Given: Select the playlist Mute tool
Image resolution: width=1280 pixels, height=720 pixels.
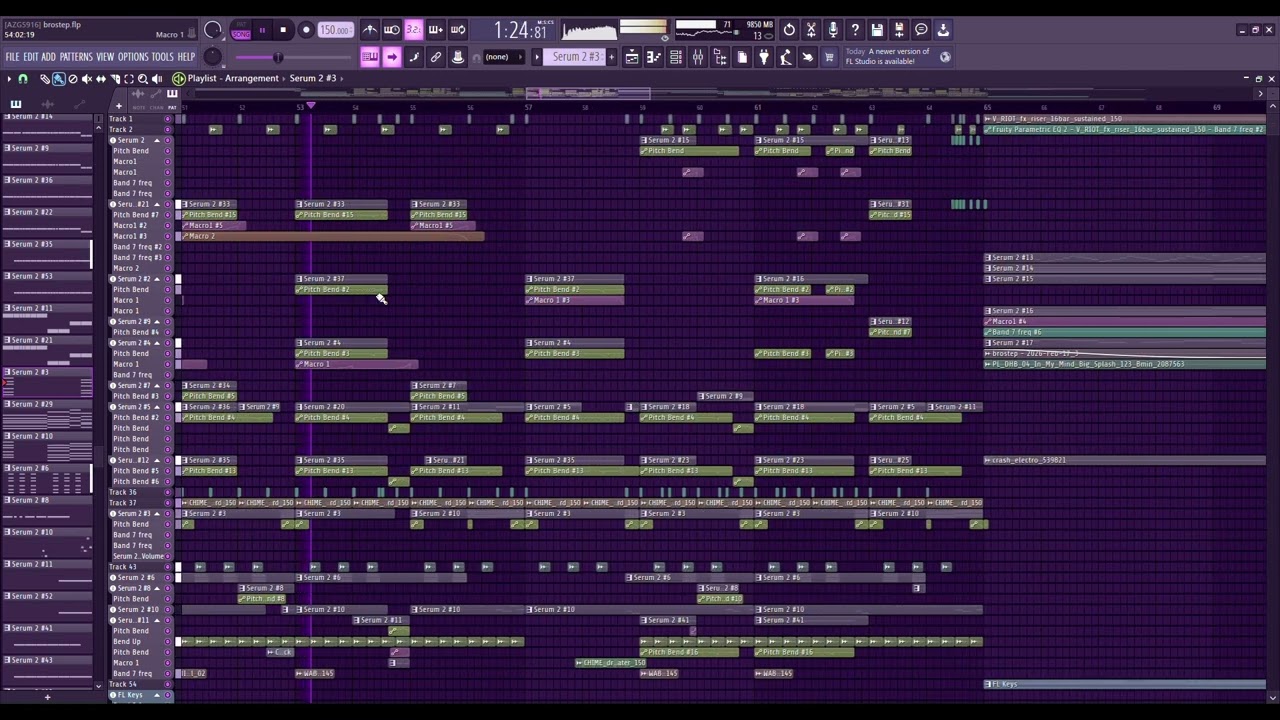Looking at the screenshot, I should [86, 78].
